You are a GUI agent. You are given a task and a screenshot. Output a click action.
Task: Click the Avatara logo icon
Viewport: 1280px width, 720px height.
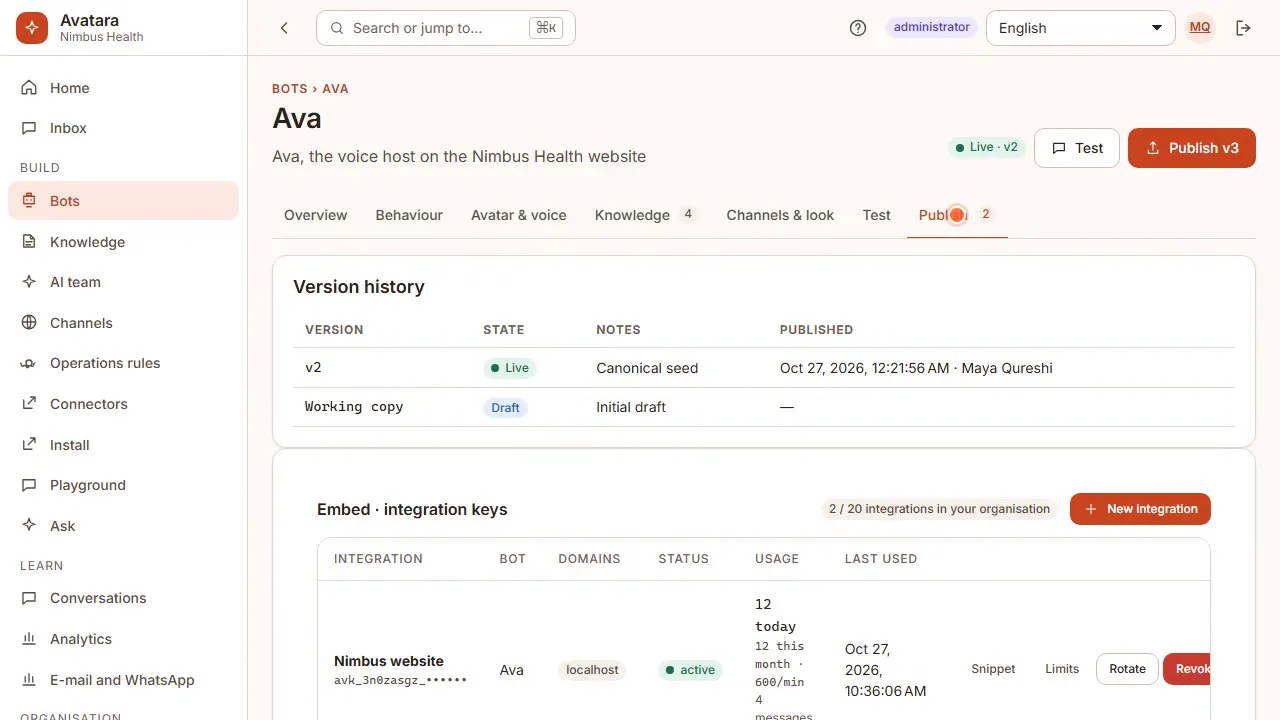32,28
